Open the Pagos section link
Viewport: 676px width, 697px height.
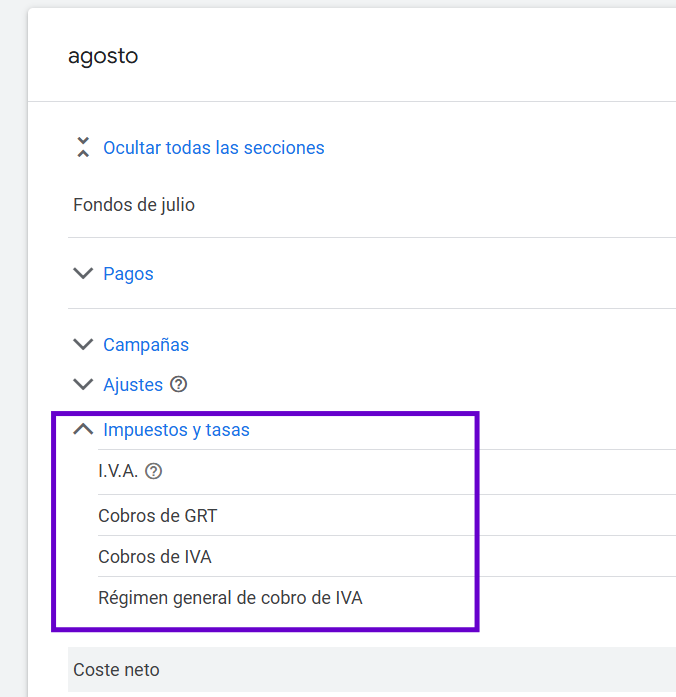tap(128, 273)
